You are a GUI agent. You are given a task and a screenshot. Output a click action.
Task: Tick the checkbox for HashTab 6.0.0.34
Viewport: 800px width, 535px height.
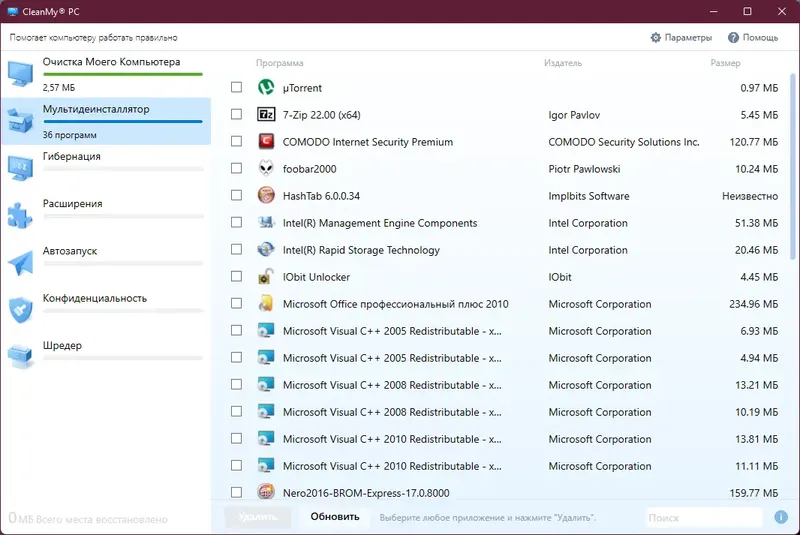pyautogui.click(x=237, y=196)
